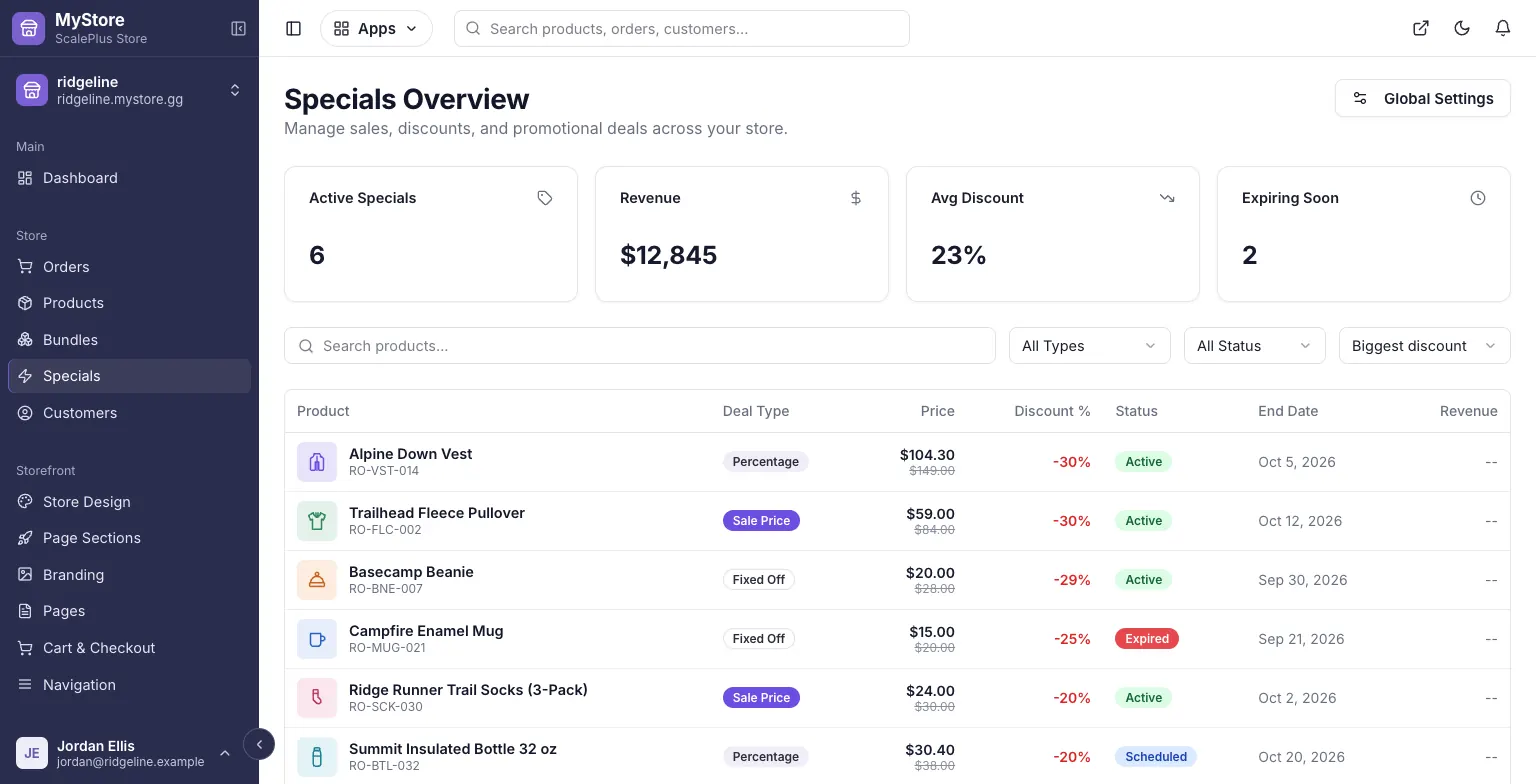Image resolution: width=1536 pixels, height=784 pixels.
Task: Open the Biggest discount sort dropdown
Action: click(x=1424, y=346)
